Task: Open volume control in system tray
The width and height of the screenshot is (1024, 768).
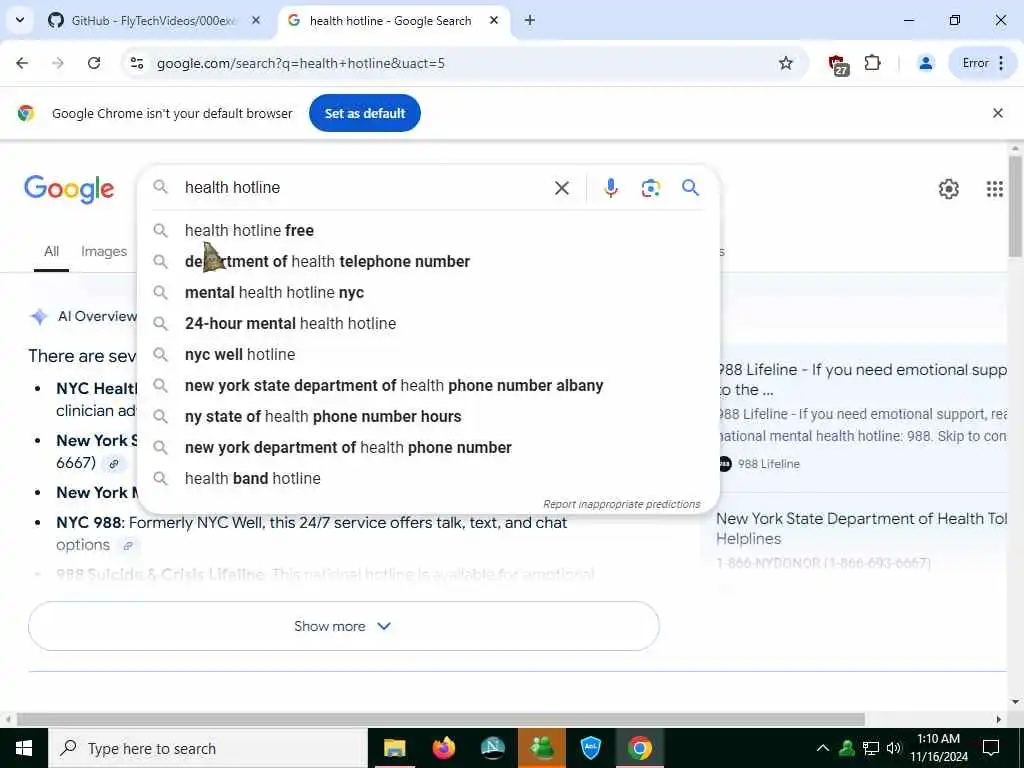Action: (x=894, y=748)
